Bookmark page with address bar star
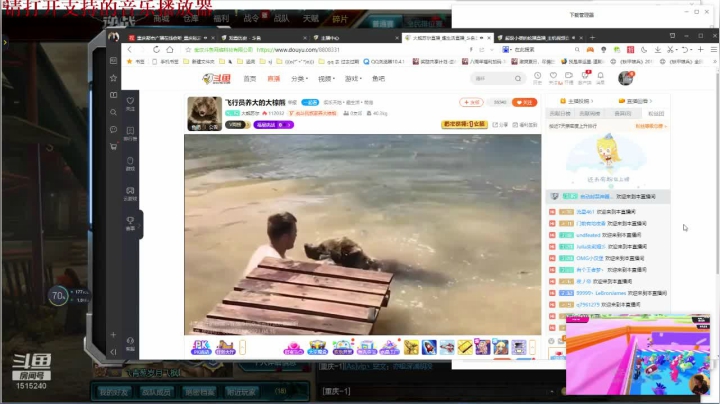This screenshot has height=404, width=720. [188, 50]
